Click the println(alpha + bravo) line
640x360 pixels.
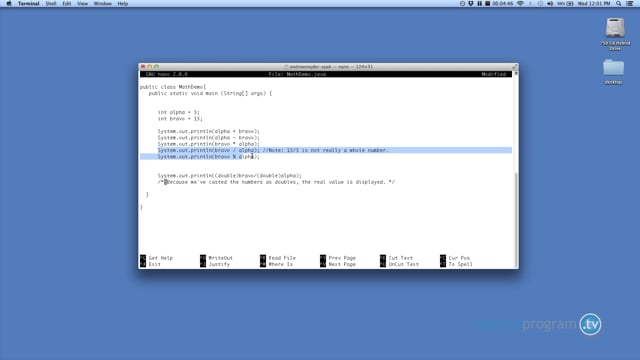pyautogui.click(x=209, y=131)
